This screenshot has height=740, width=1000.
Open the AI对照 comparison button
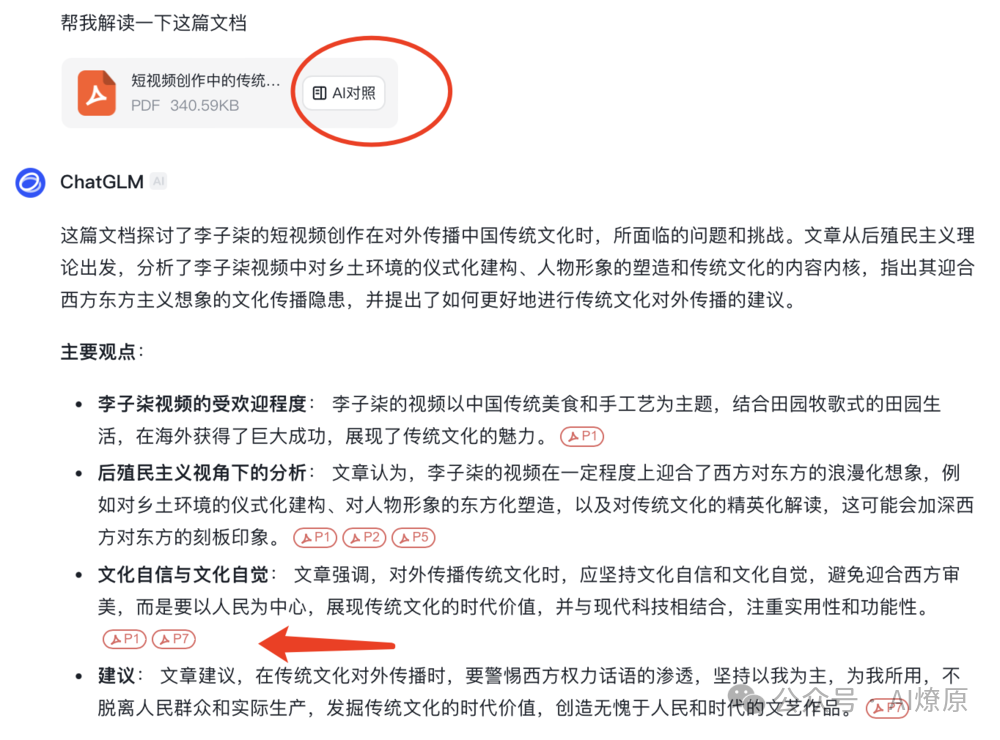point(344,93)
